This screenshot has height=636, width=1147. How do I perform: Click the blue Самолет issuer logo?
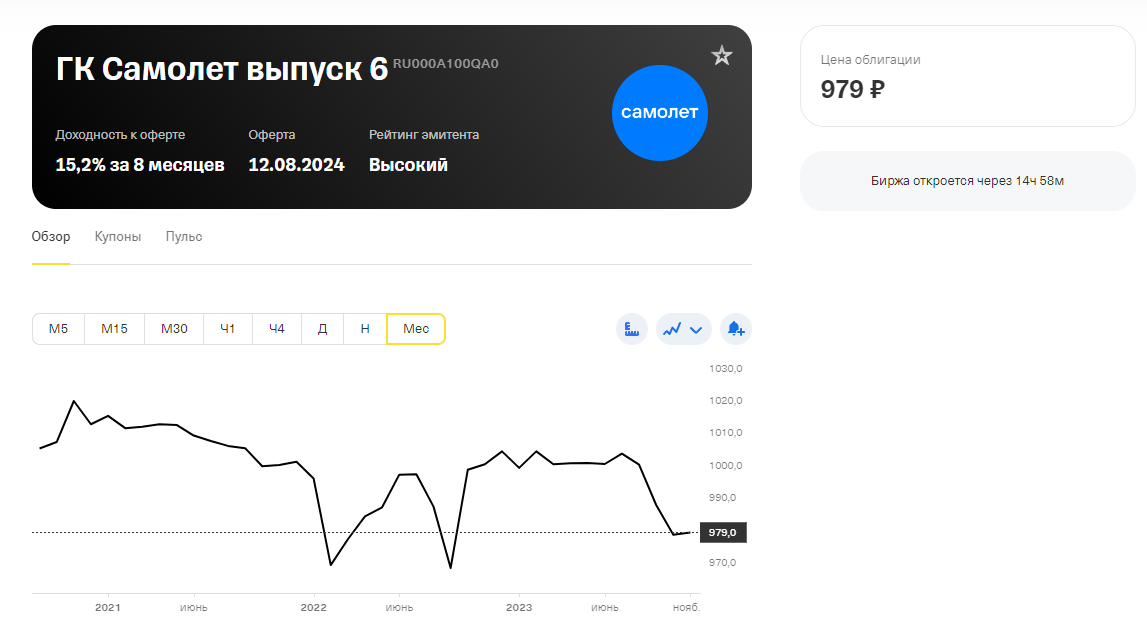point(660,113)
